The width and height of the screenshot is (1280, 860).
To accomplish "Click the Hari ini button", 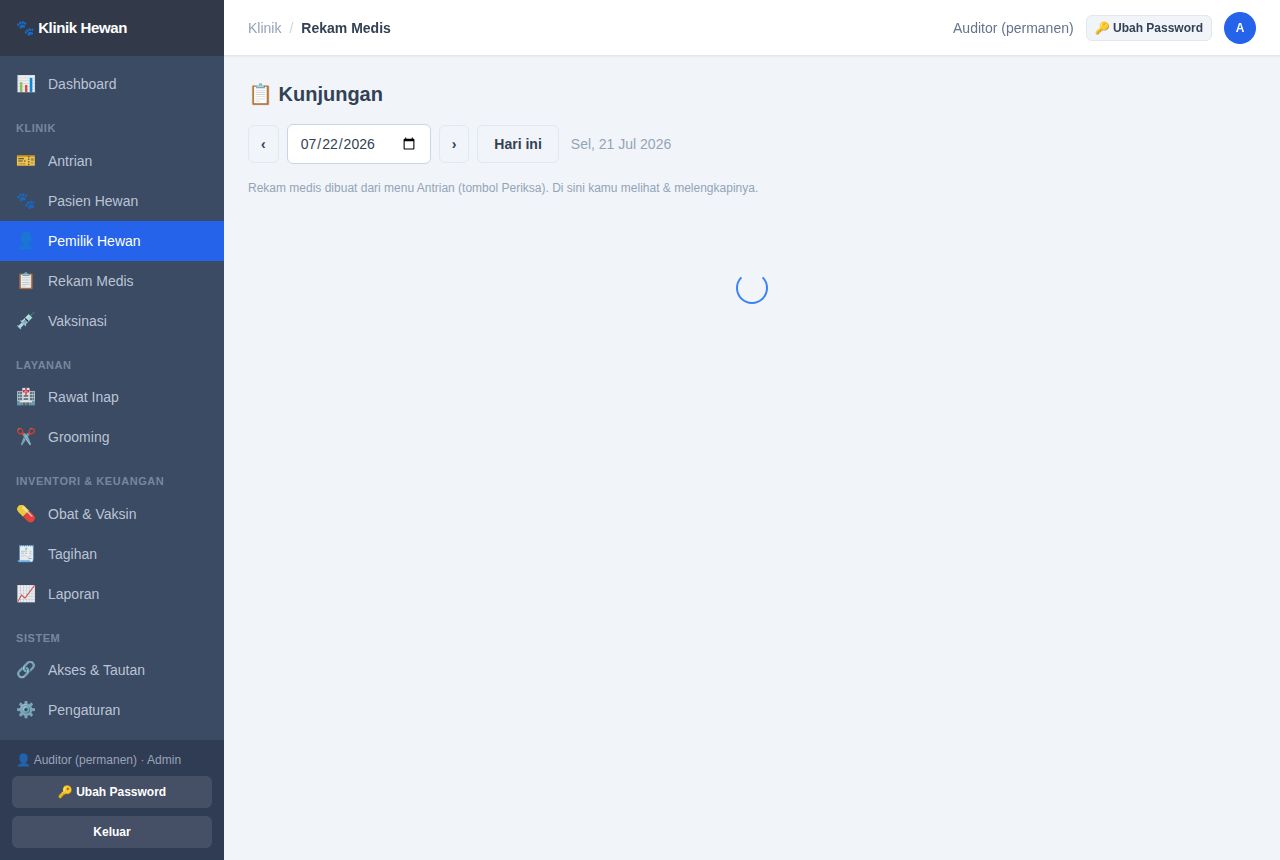I will tap(518, 144).
